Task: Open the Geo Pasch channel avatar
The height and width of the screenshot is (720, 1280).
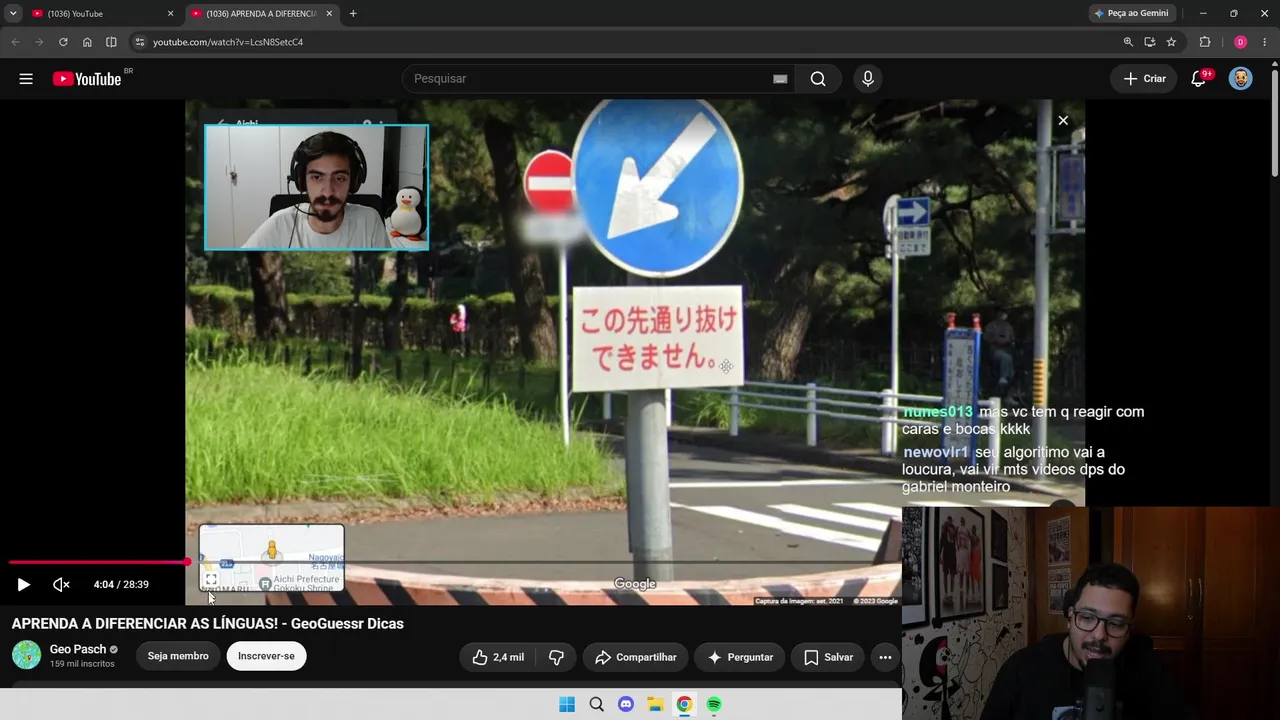Action: [26, 655]
